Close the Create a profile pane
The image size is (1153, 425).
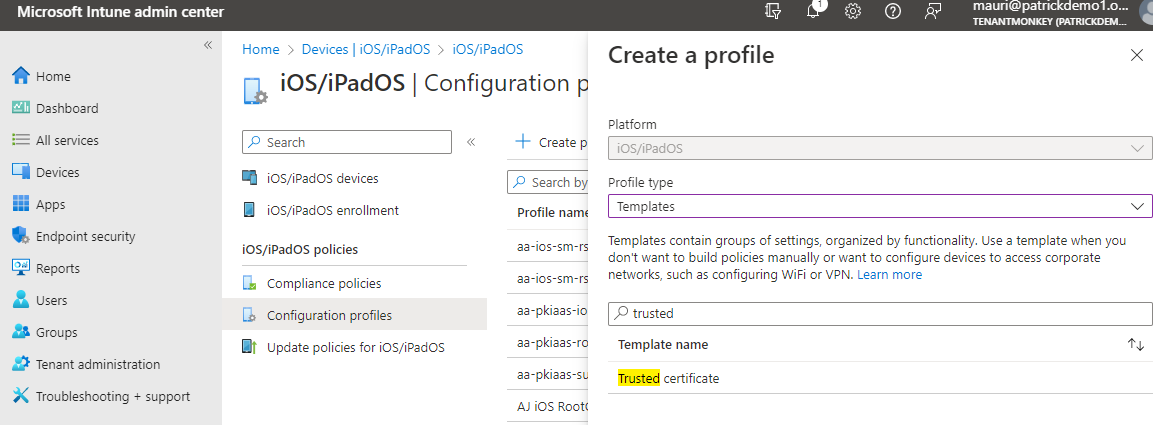click(x=1136, y=55)
